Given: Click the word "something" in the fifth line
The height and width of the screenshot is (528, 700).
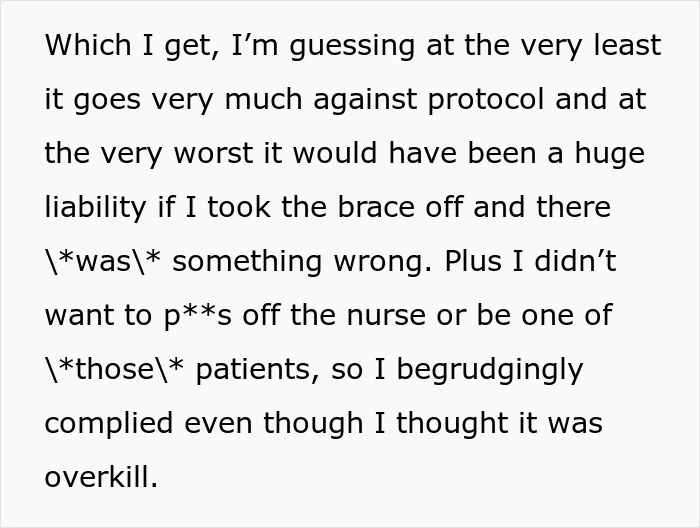Looking at the screenshot, I should click(x=247, y=264).
